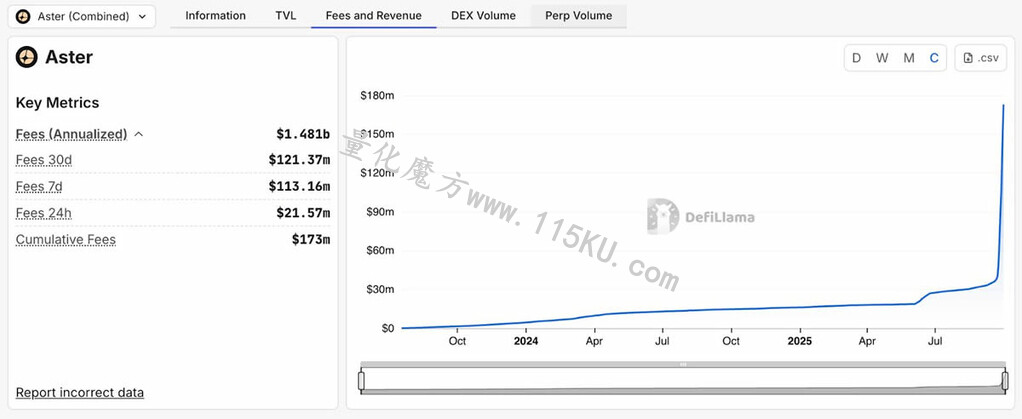Set chart interval to C (cumulative)

[934, 58]
